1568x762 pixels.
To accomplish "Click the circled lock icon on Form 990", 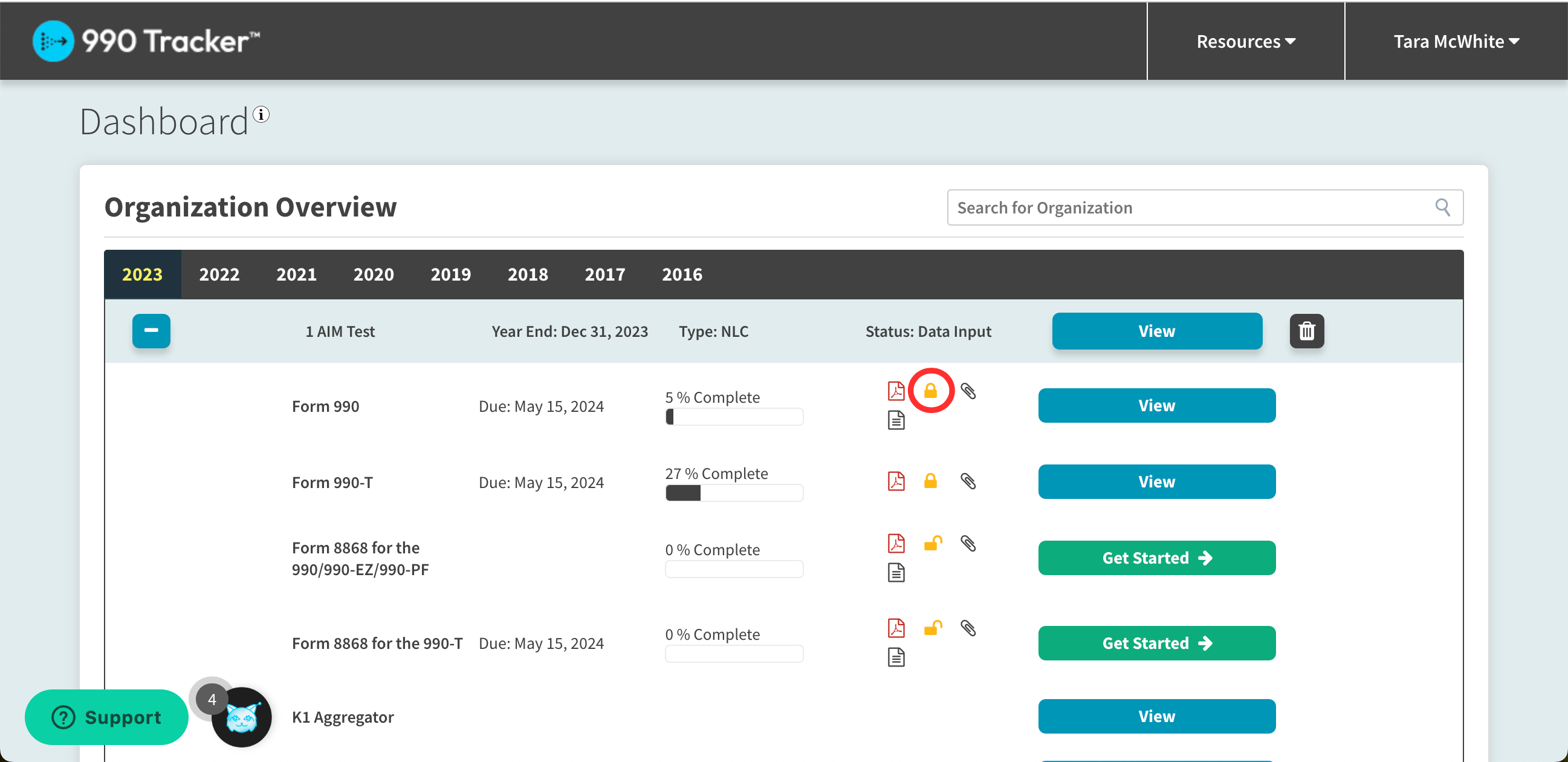I will coord(931,391).
